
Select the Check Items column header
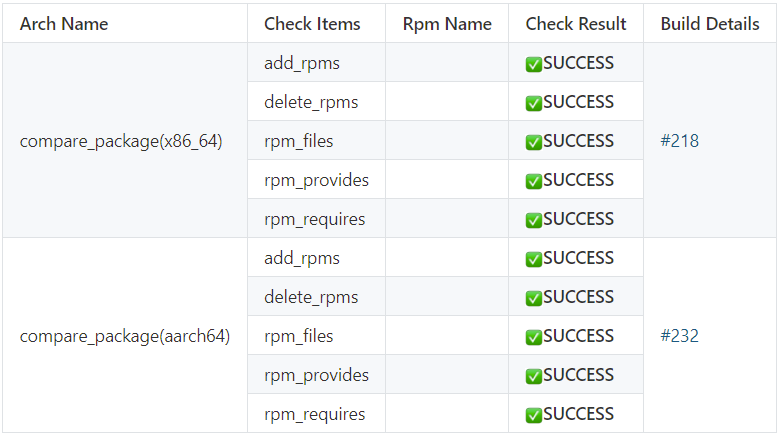pyautogui.click(x=312, y=24)
